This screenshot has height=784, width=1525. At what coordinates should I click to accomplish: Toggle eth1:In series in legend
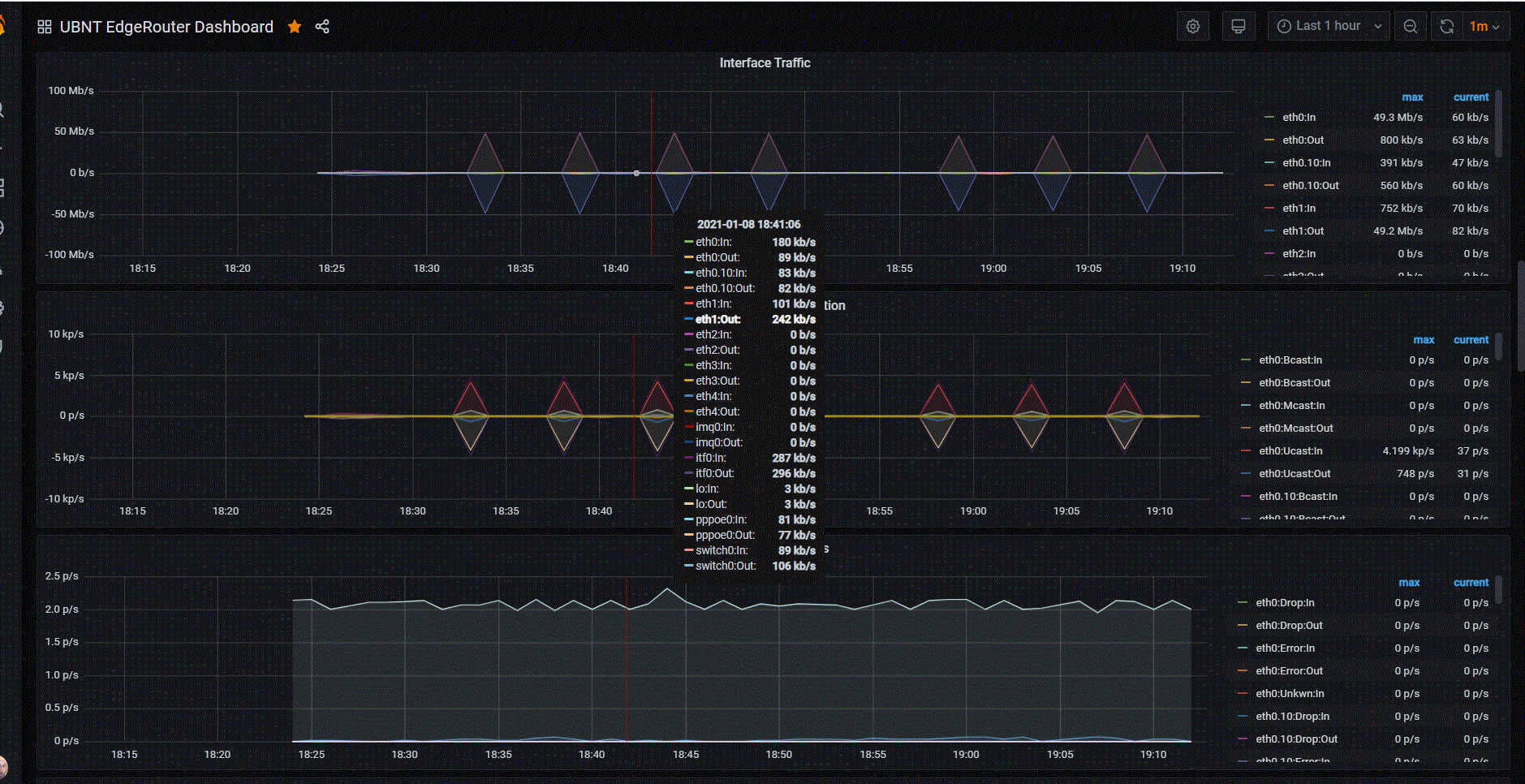pos(1299,208)
